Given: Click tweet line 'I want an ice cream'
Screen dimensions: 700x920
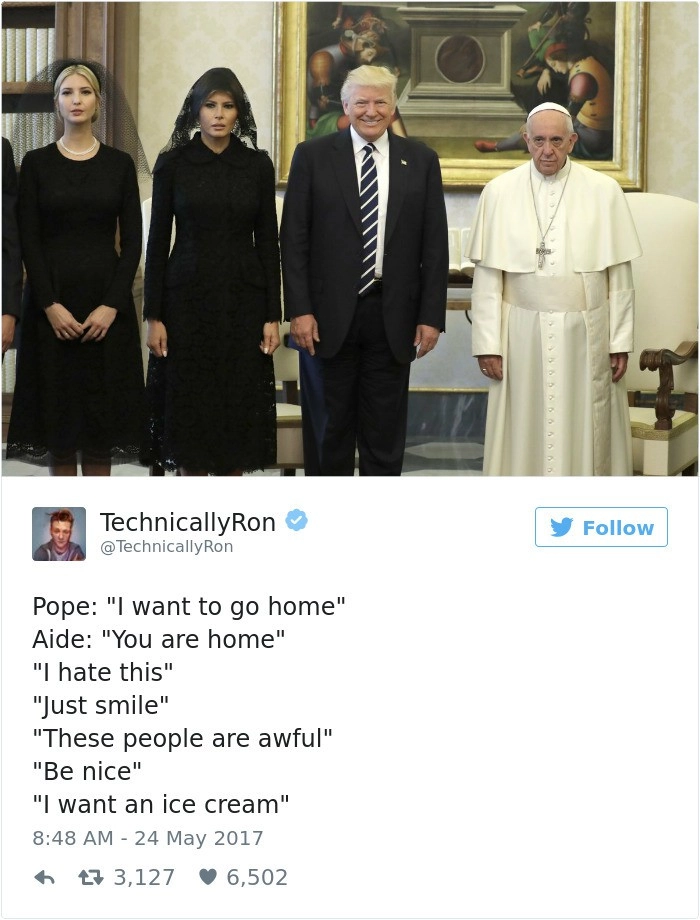Looking at the screenshot, I should pyautogui.click(x=161, y=804).
